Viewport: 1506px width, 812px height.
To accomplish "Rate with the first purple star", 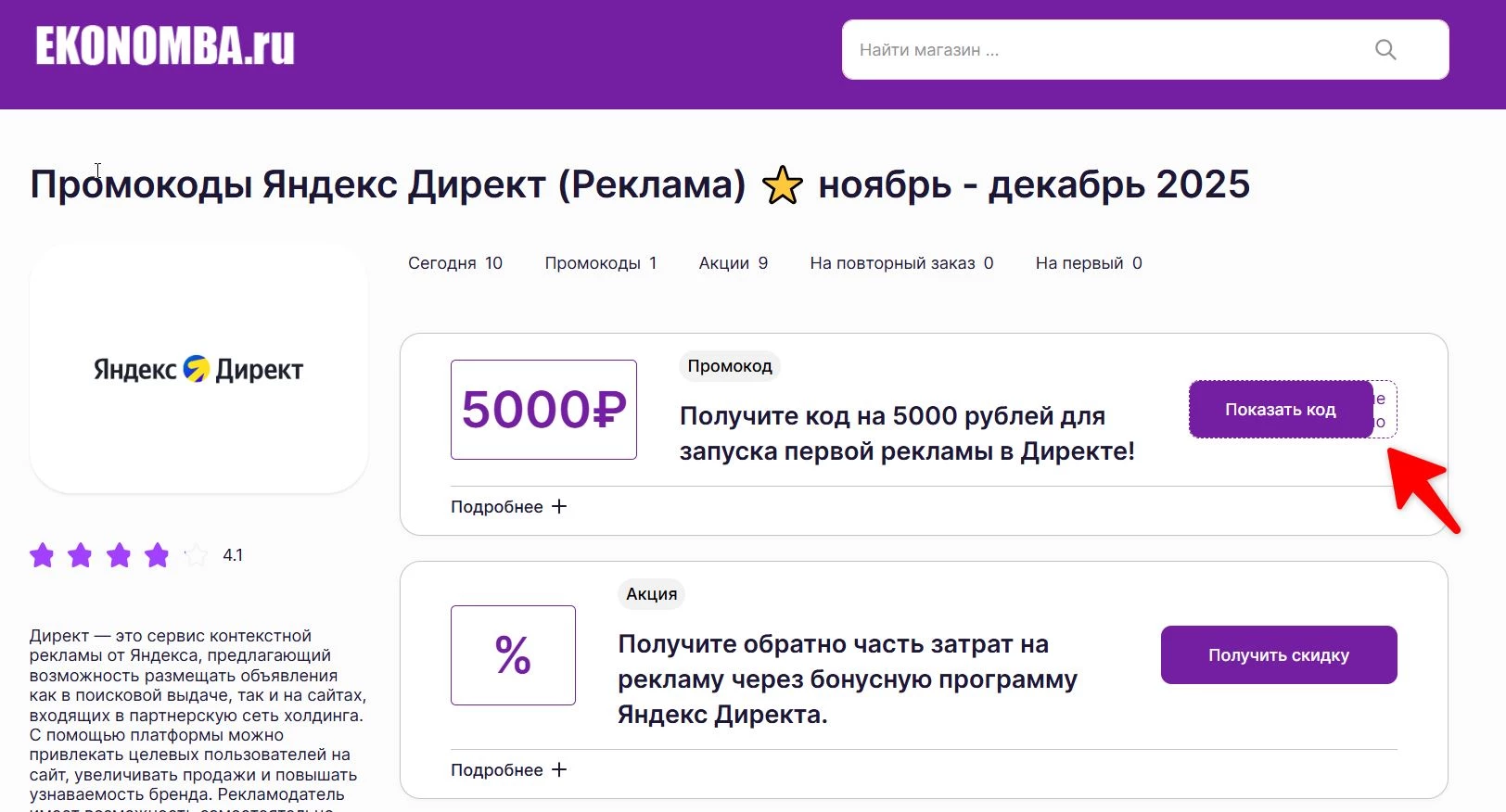I will click(42, 555).
